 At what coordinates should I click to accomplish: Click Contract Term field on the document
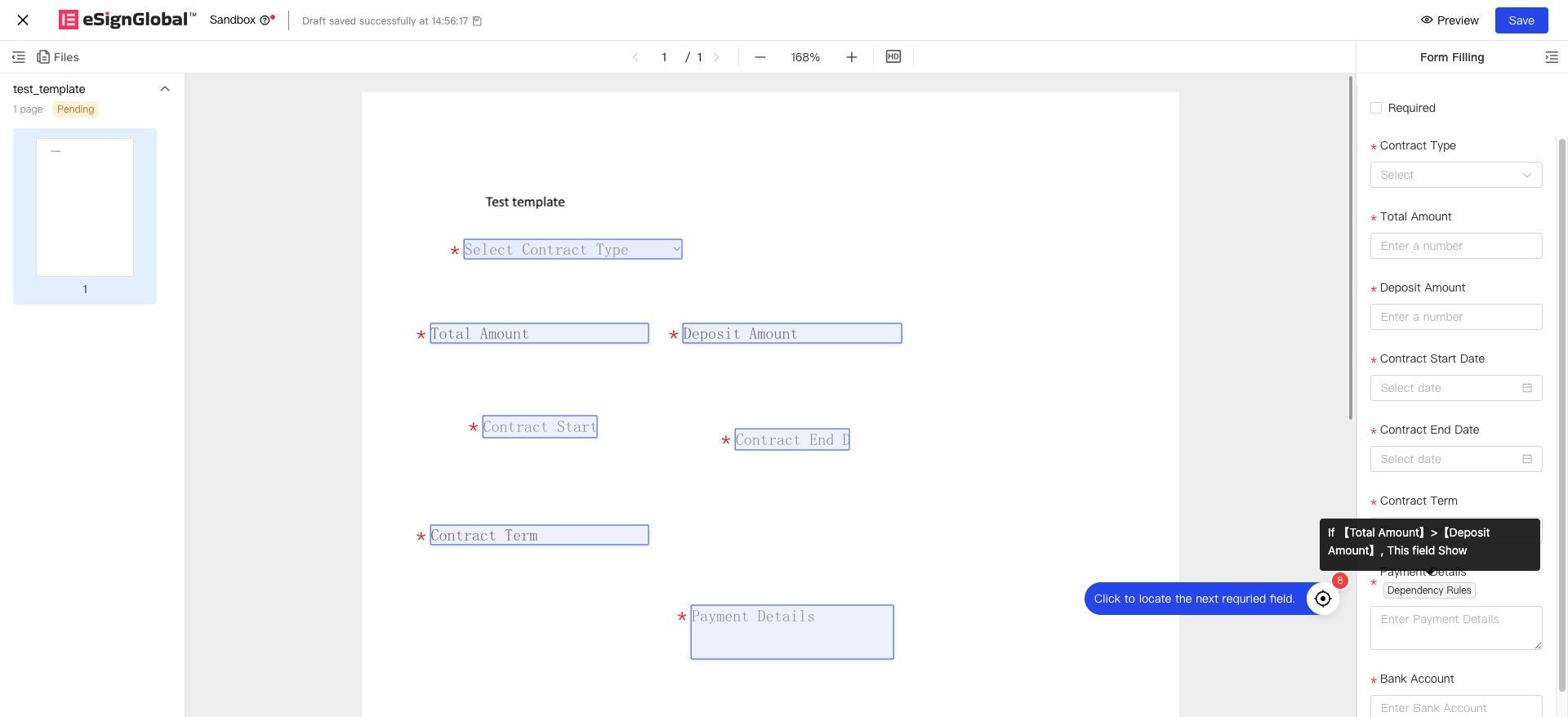539,535
